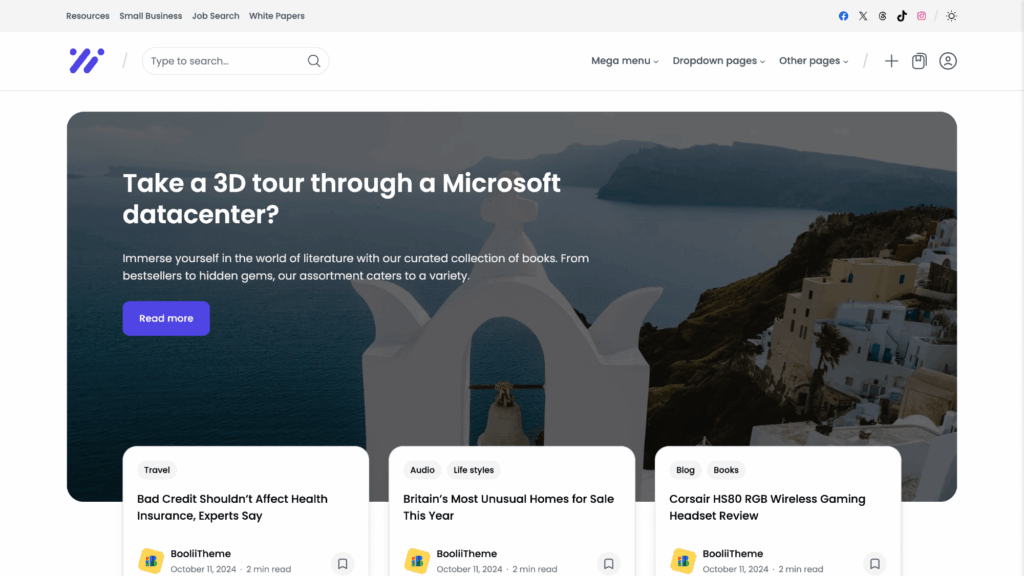Expand the Dropdown pages menu
This screenshot has width=1024, height=576.
pyautogui.click(x=718, y=61)
